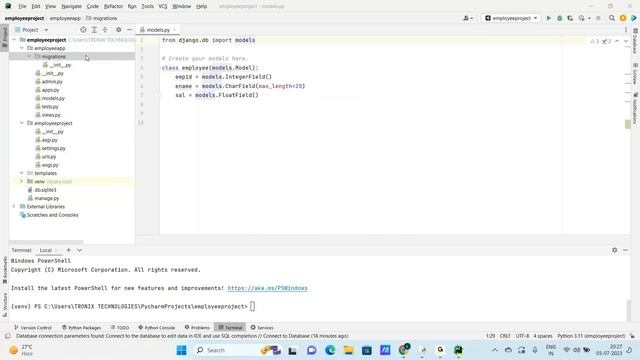
Task: Open editor tabs more options menu
Action: coord(626,30)
